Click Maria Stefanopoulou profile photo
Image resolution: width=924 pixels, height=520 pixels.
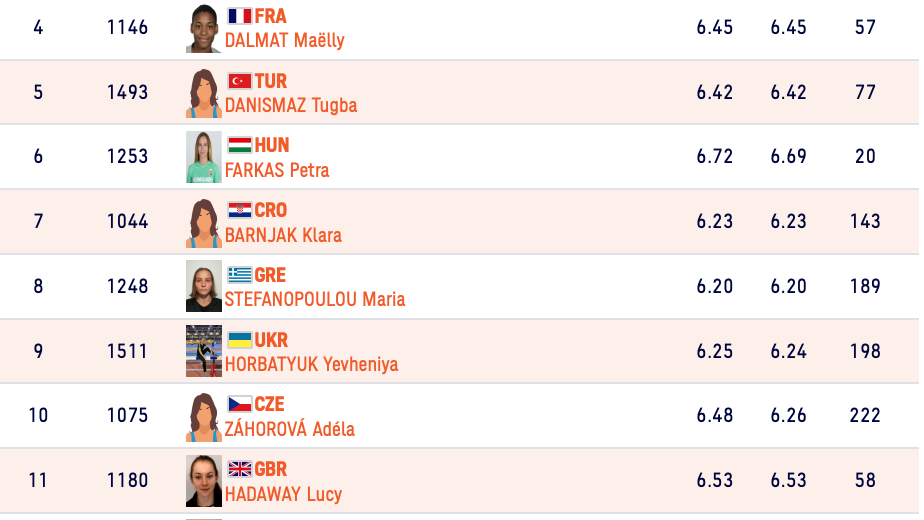point(204,286)
